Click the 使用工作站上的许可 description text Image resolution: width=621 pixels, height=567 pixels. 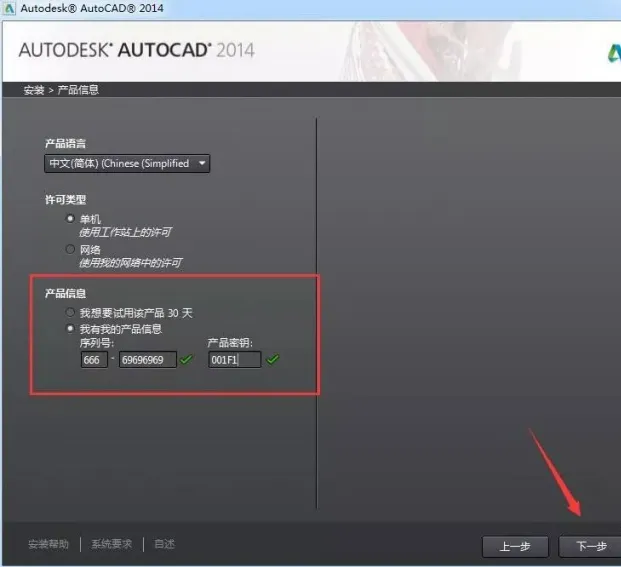tap(125, 232)
